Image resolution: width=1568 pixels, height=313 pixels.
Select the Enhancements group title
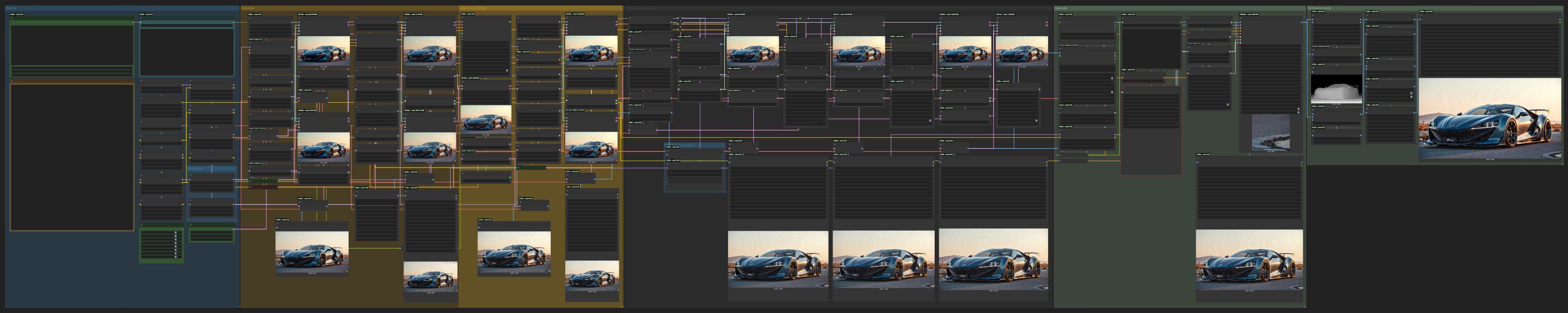(1320, 9)
